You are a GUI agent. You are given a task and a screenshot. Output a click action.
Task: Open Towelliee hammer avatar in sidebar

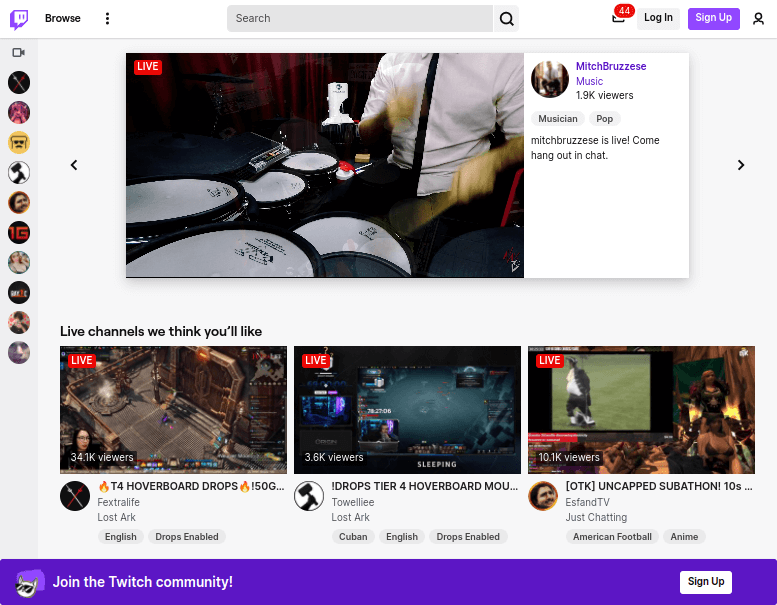pyautogui.click(x=19, y=172)
